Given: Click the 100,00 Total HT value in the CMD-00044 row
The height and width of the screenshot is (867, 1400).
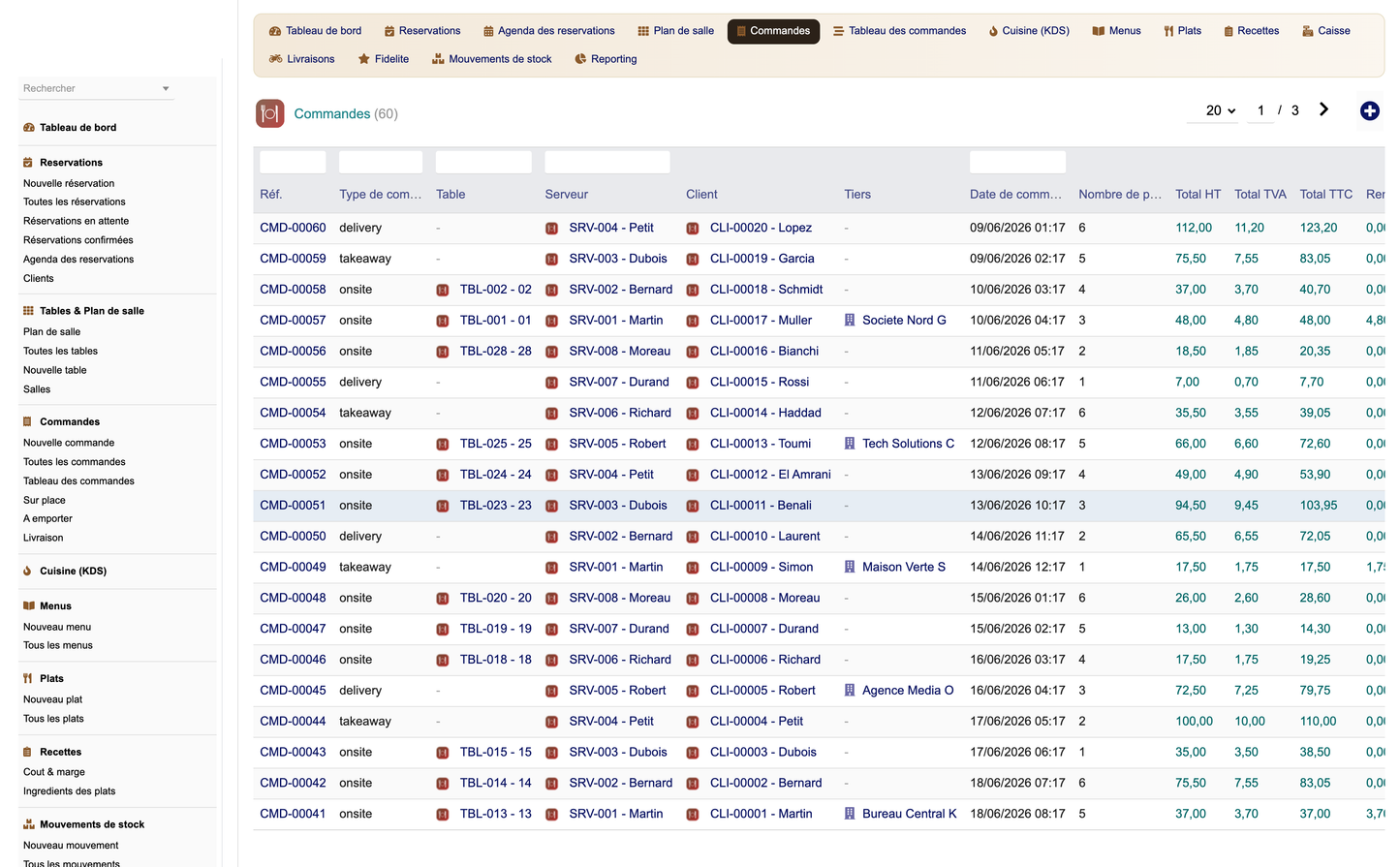Looking at the screenshot, I should (x=1195, y=722).
